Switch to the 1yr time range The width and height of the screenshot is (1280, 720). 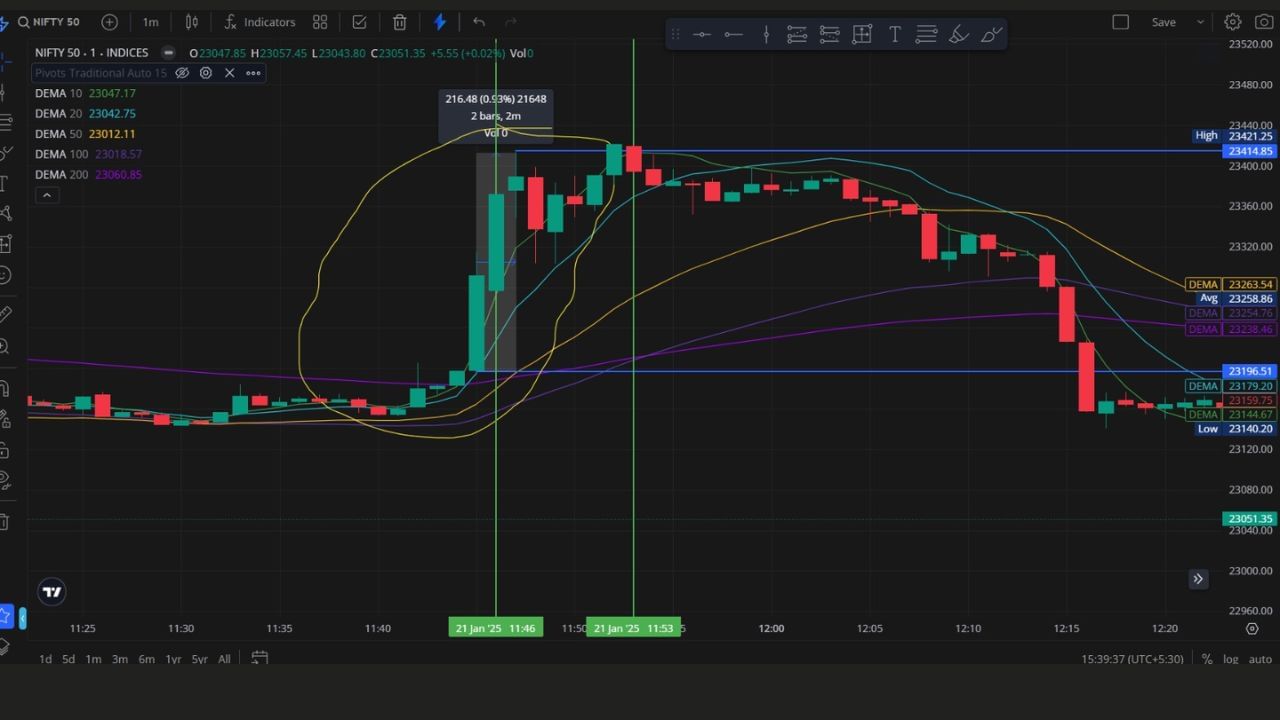click(173, 659)
